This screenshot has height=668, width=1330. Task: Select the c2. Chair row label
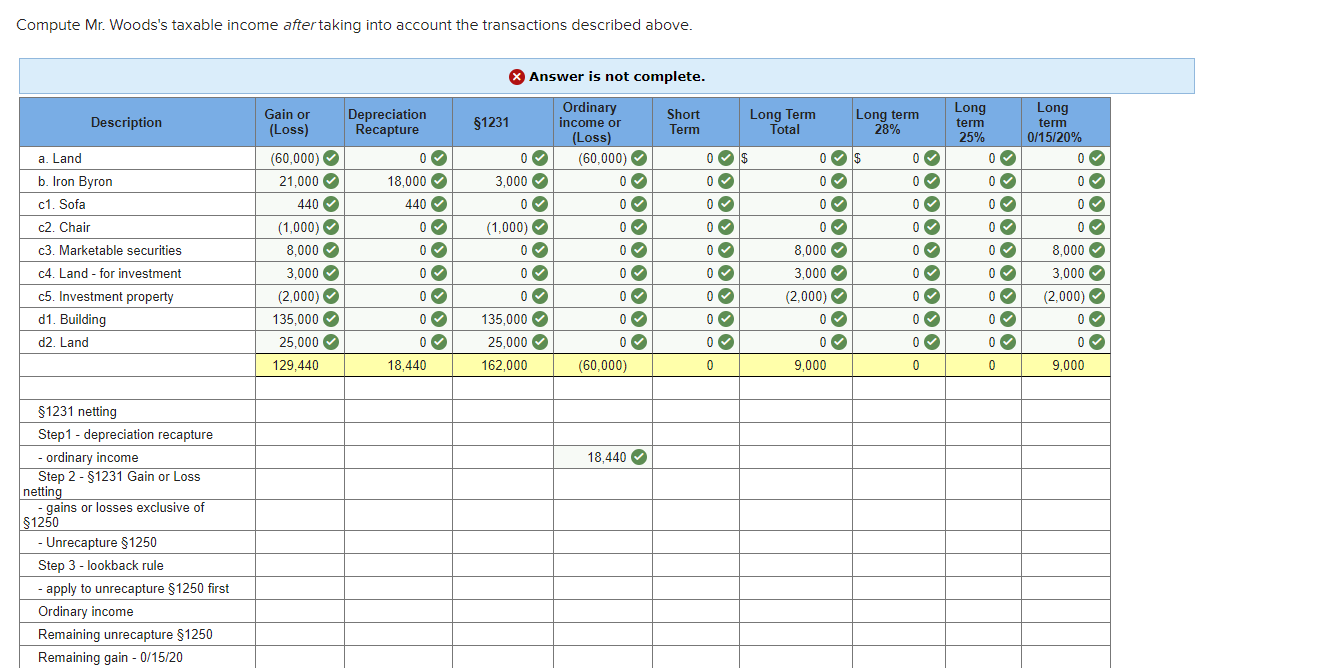point(64,227)
